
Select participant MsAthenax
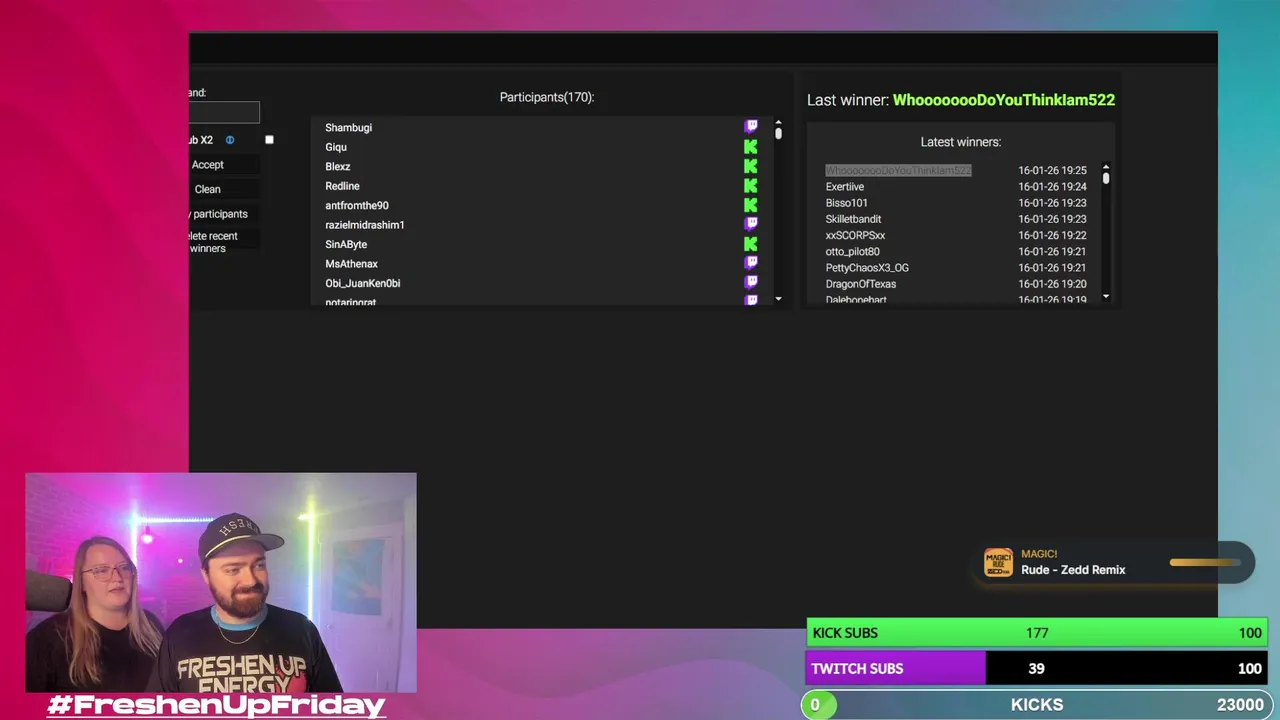[351, 264]
